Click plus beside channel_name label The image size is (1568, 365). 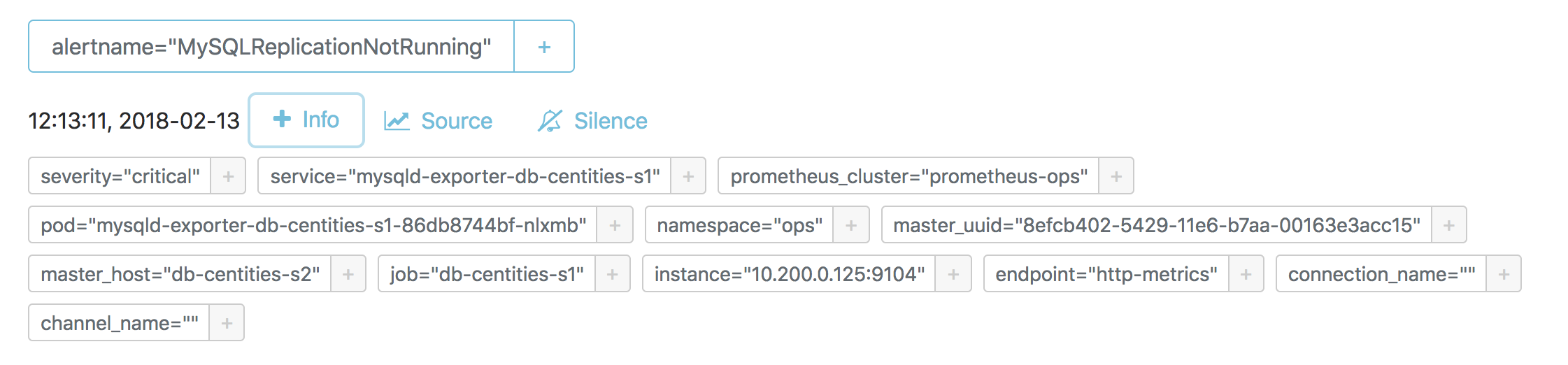click(x=227, y=323)
